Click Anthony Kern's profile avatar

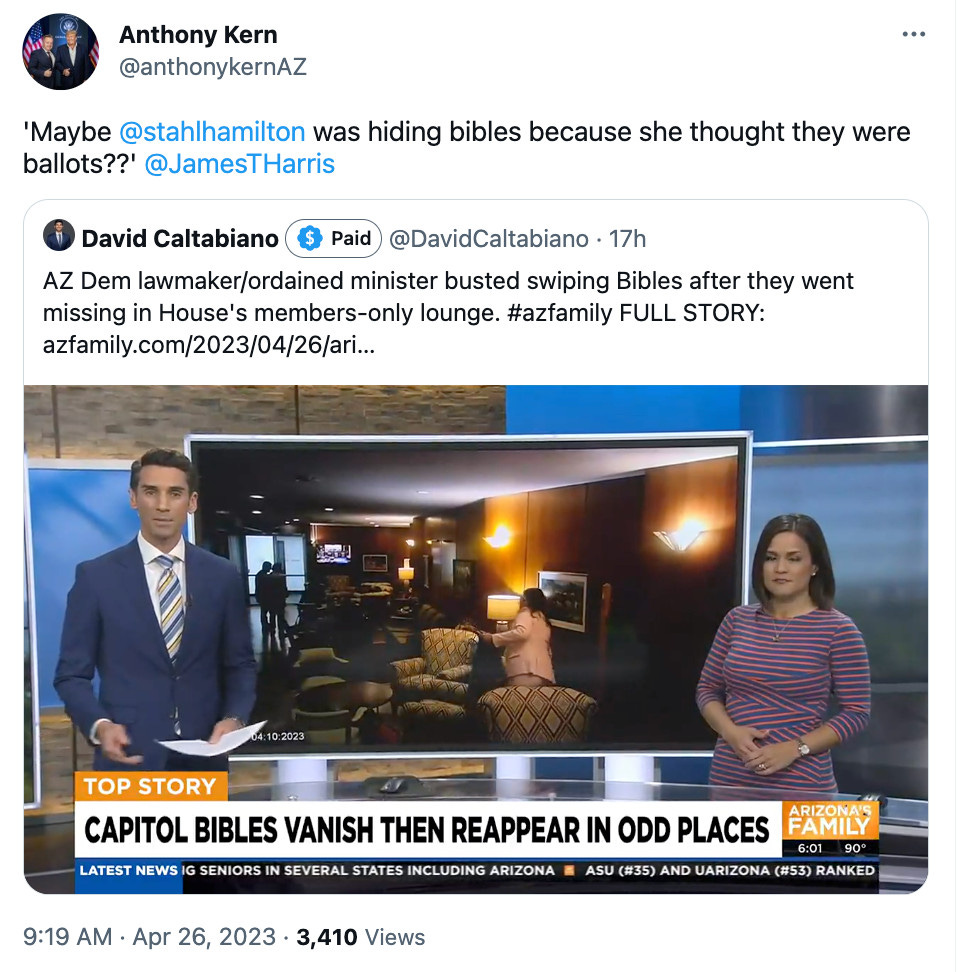[x=60, y=51]
